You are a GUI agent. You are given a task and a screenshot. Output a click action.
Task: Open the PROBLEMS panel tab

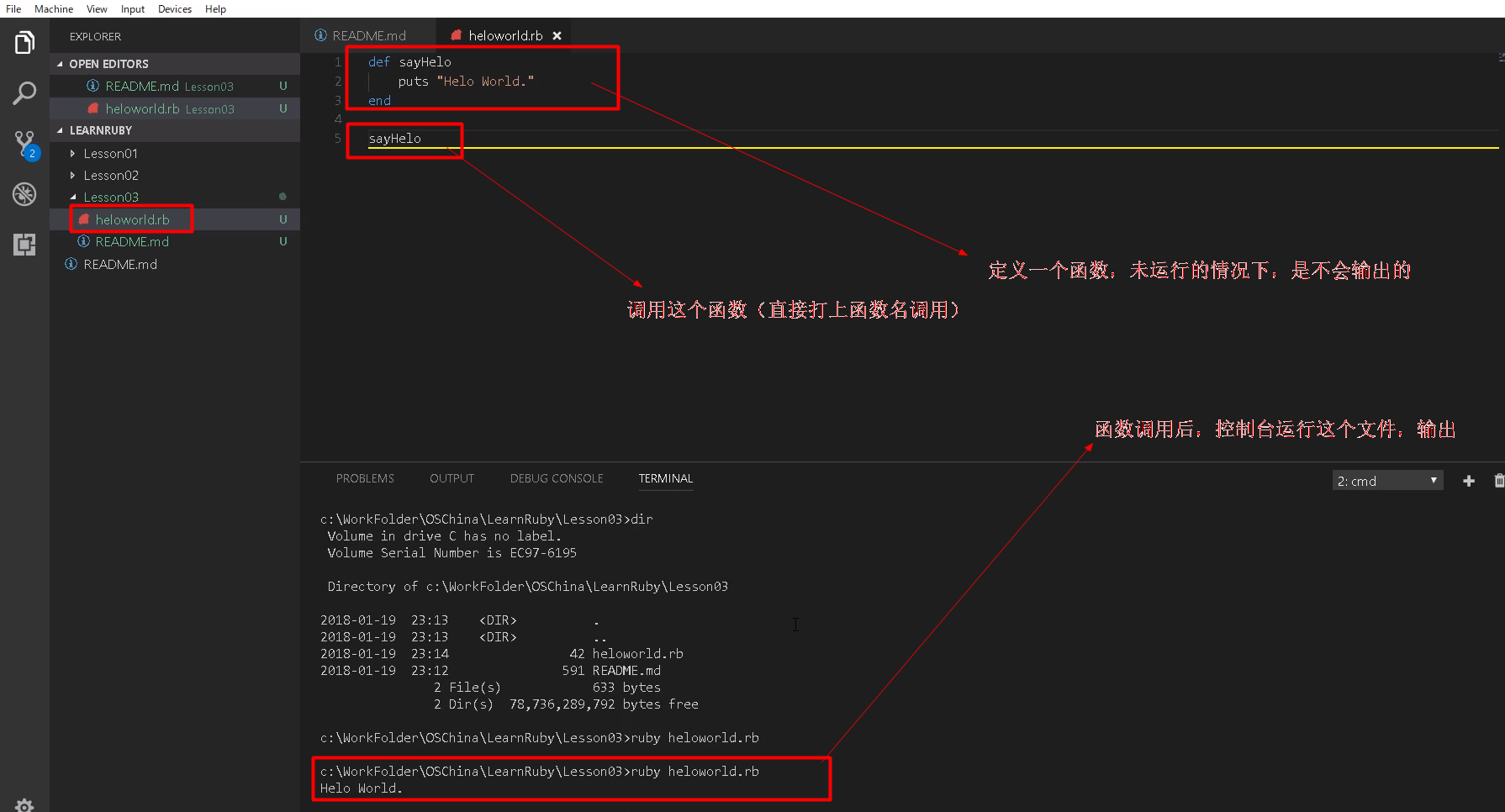click(x=365, y=478)
